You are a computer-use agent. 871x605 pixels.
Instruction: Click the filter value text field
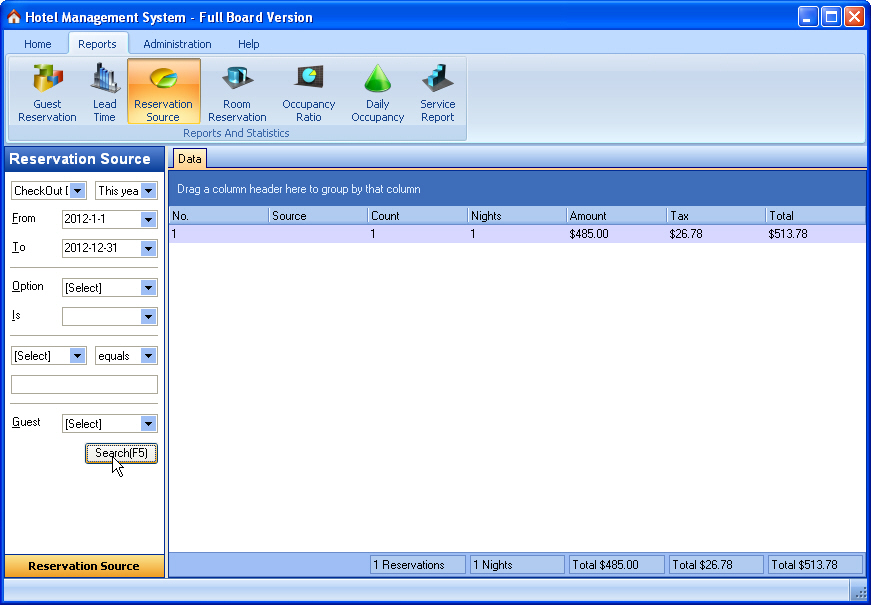[84, 385]
